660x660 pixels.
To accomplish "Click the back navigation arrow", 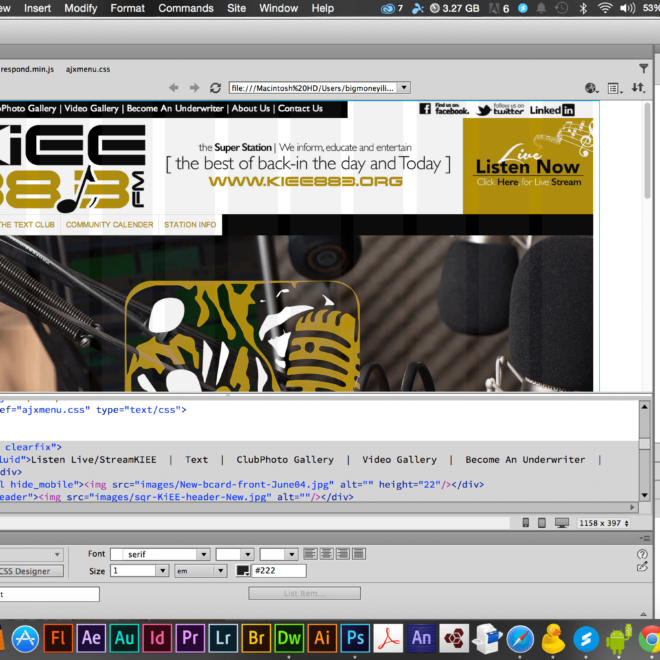I will coord(174,88).
